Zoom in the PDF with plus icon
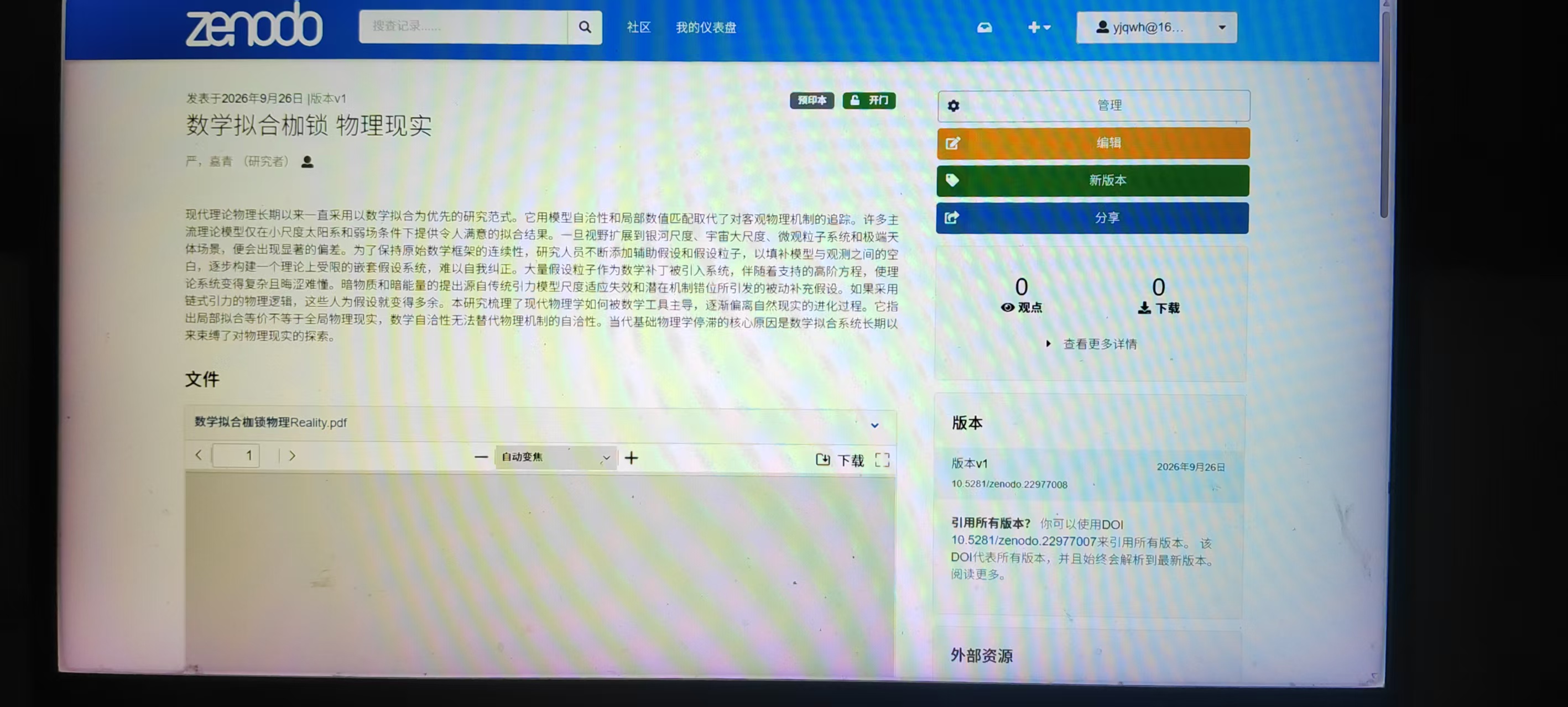 [631, 458]
